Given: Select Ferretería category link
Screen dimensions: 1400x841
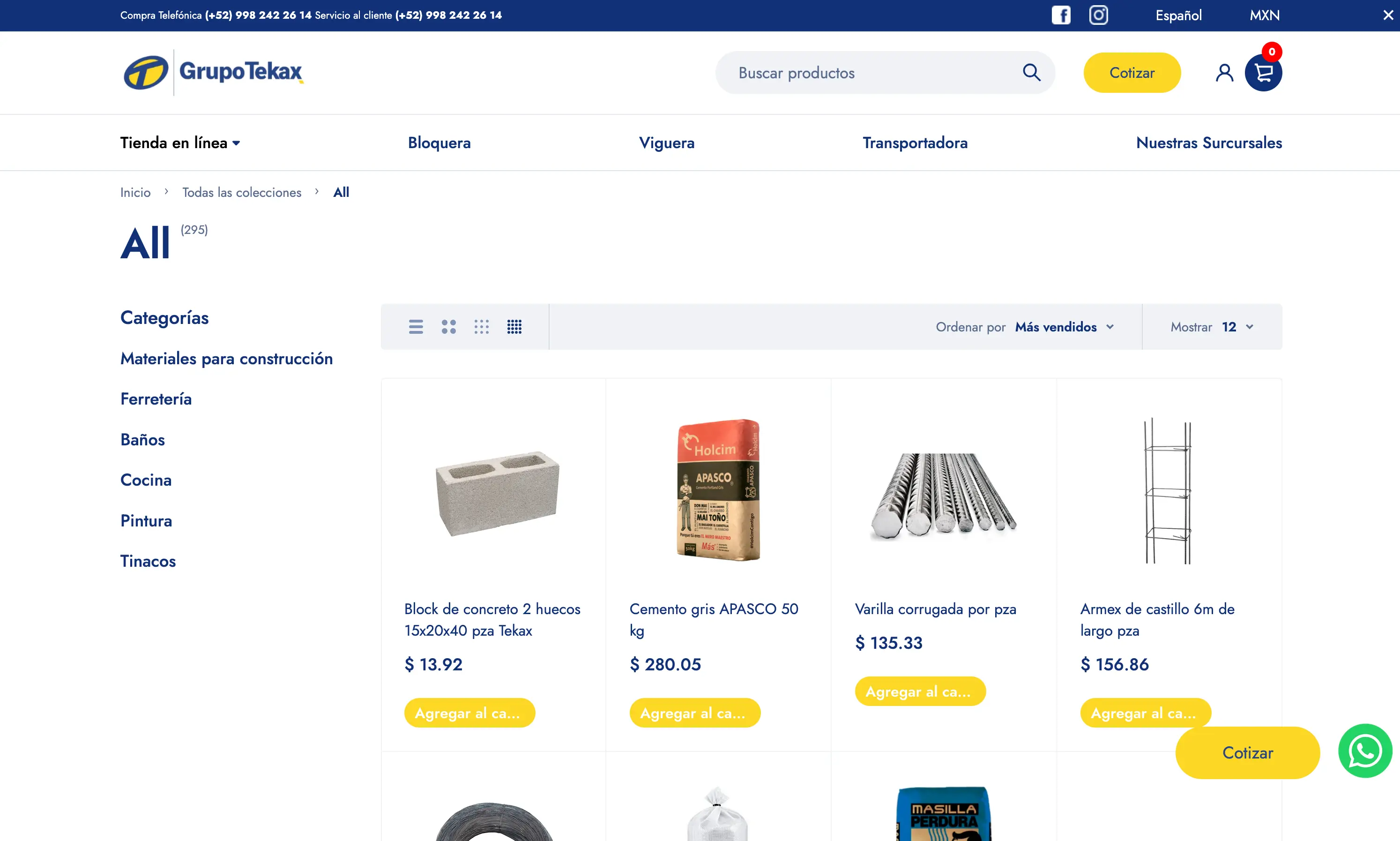Looking at the screenshot, I should (x=156, y=399).
